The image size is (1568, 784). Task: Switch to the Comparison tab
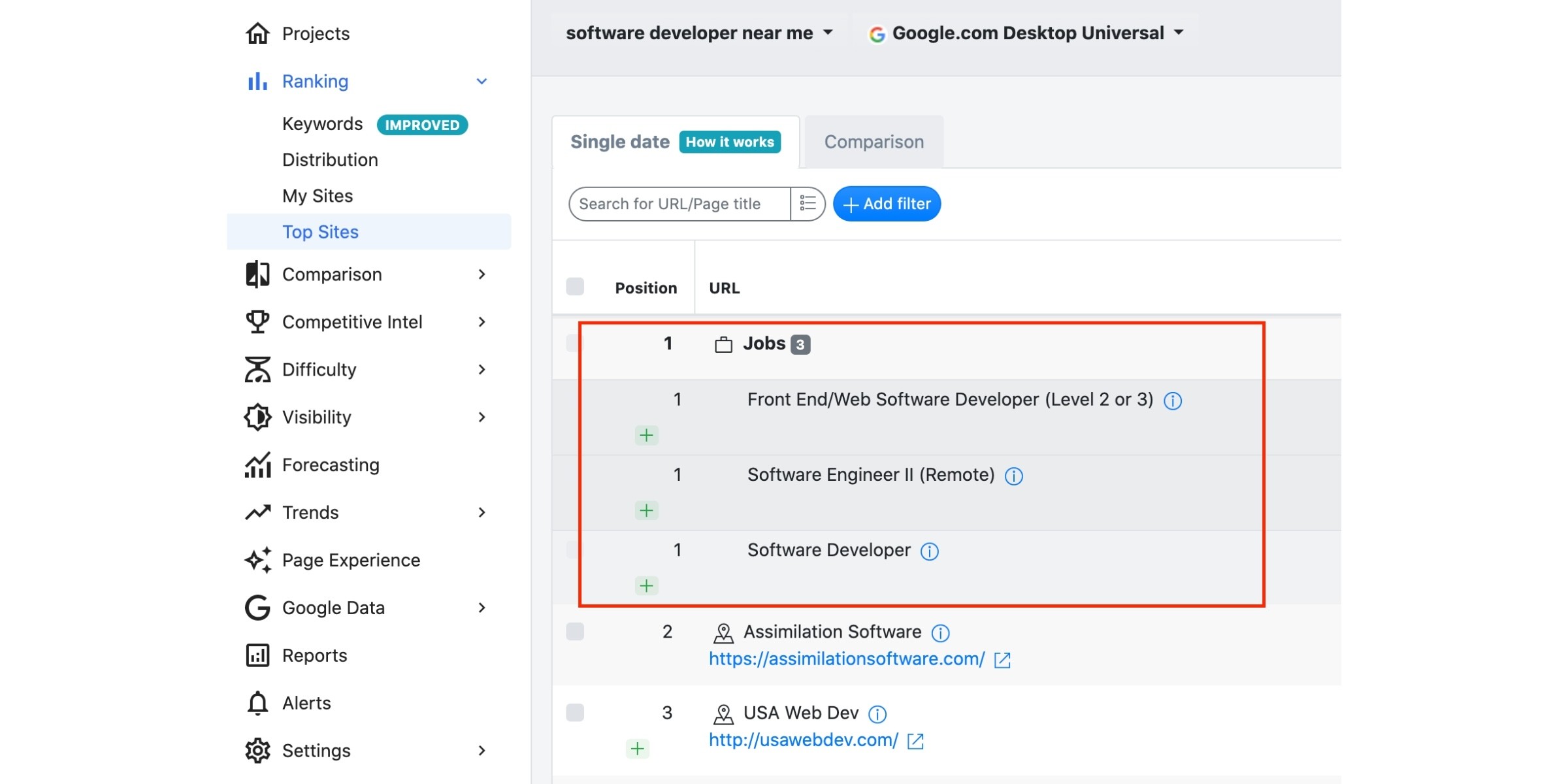874,142
